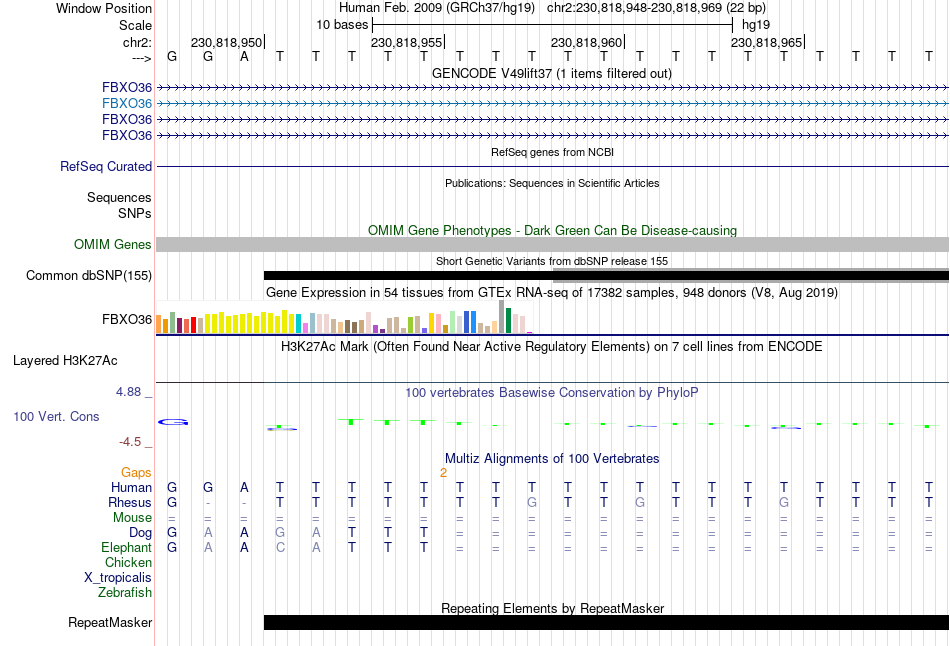This screenshot has height=646, width=950.
Task: Open the GENCODE V49lift37 track title
Action: click(x=552, y=74)
